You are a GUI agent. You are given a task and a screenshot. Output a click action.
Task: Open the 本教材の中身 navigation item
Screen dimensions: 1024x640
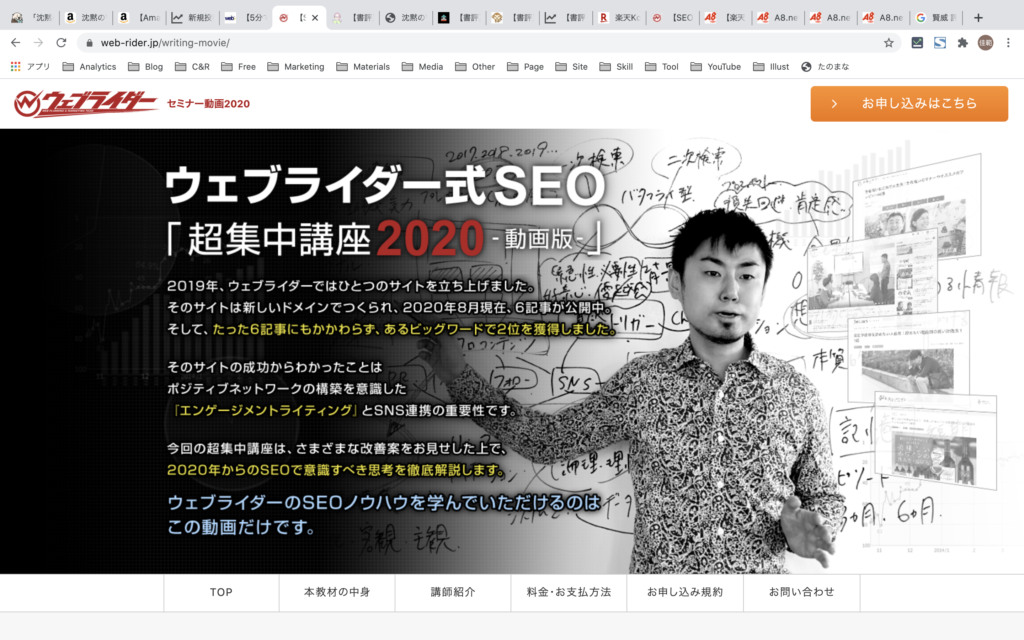pos(337,592)
